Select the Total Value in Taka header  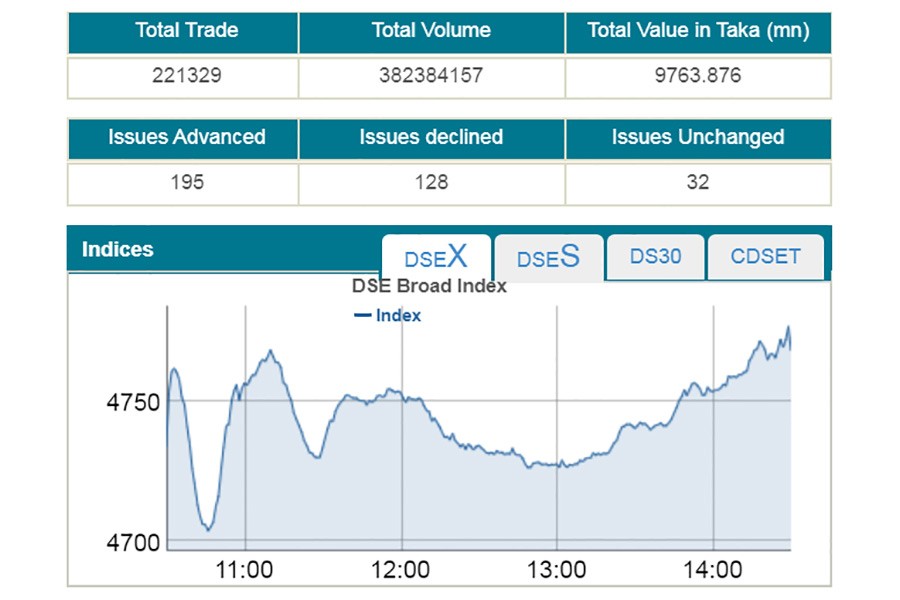point(697,31)
